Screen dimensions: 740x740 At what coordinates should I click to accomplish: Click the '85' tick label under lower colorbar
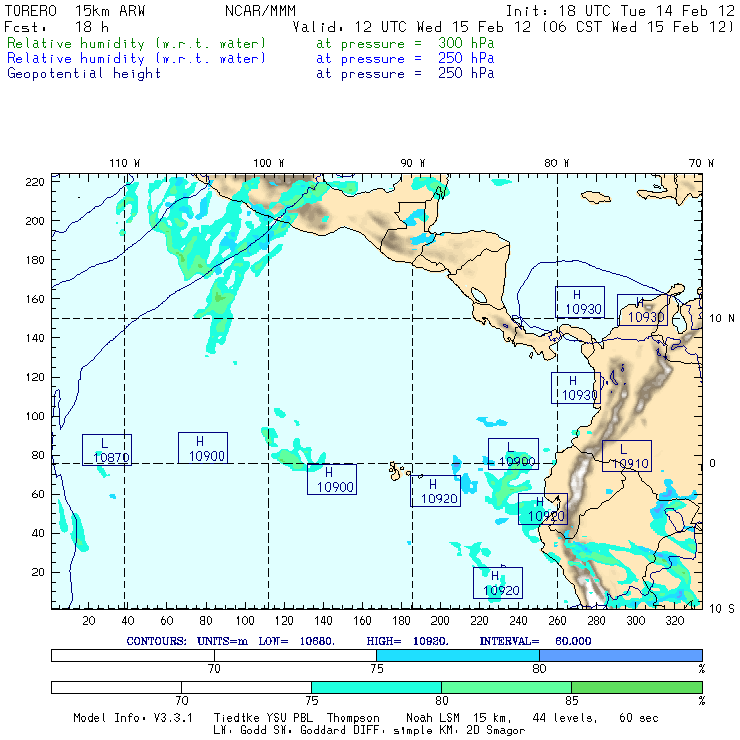point(571,700)
